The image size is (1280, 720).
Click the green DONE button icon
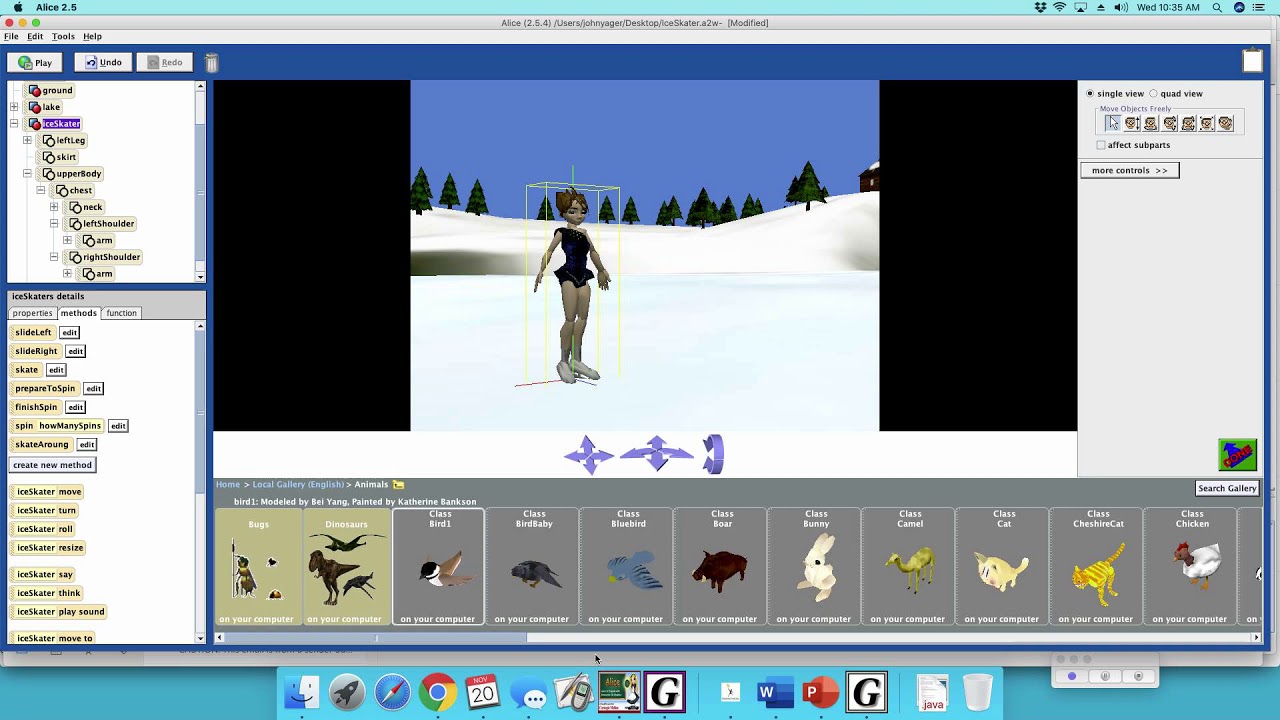coord(1237,455)
